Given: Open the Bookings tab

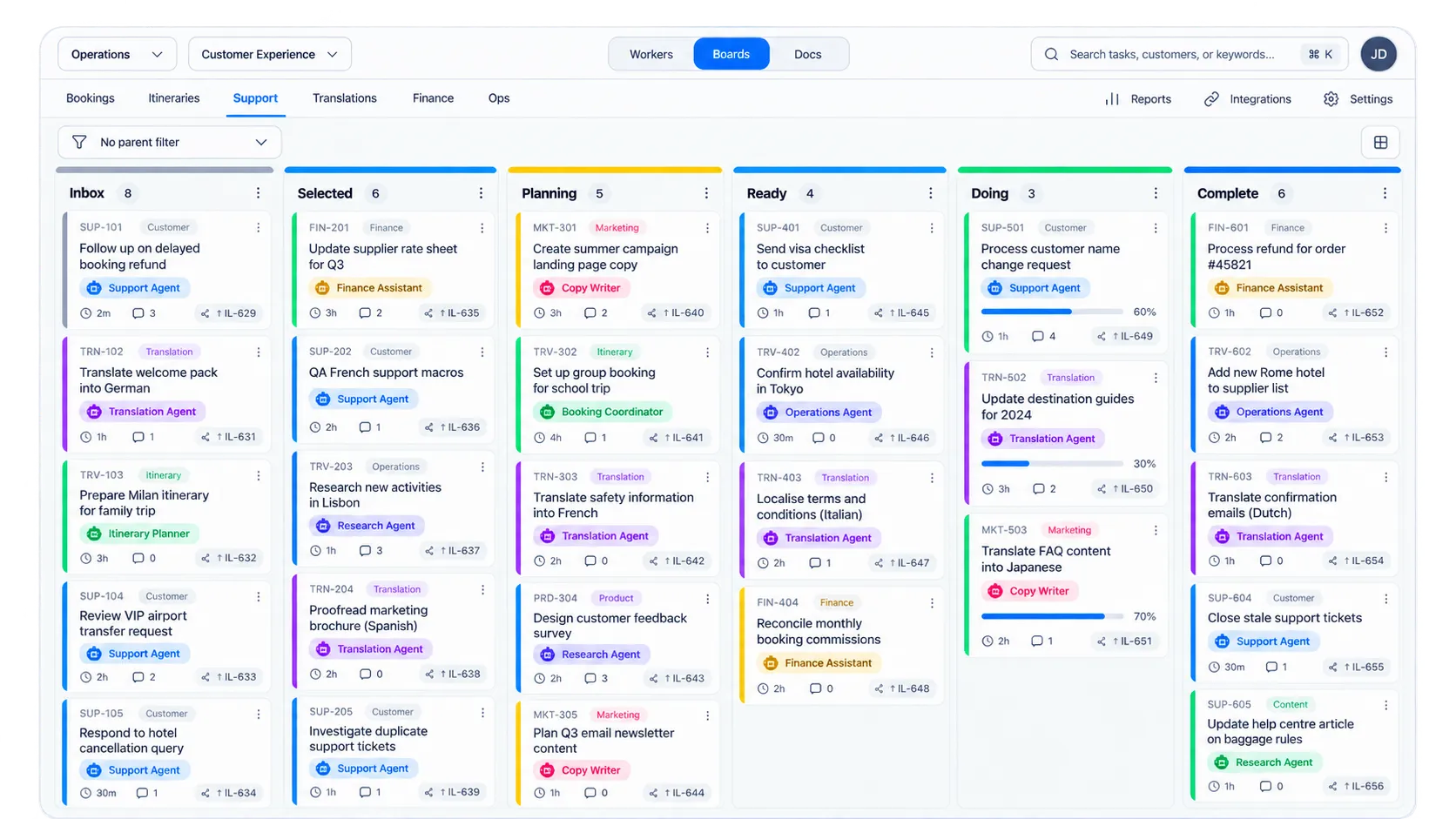Looking at the screenshot, I should pyautogui.click(x=91, y=98).
